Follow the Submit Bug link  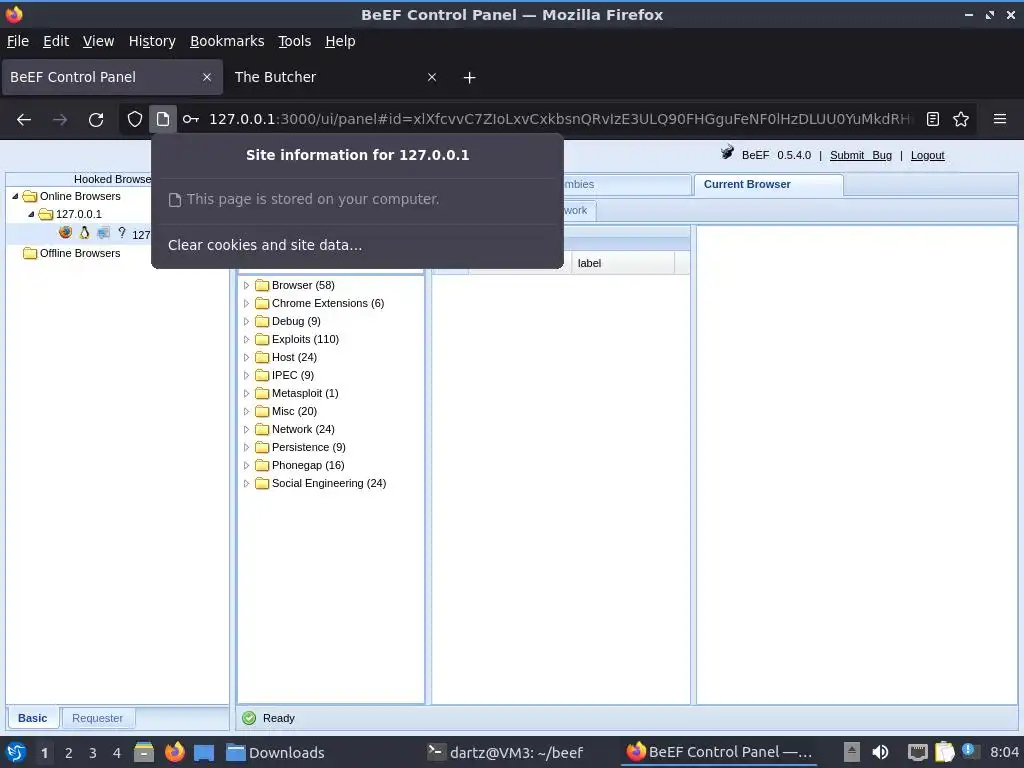click(x=861, y=155)
